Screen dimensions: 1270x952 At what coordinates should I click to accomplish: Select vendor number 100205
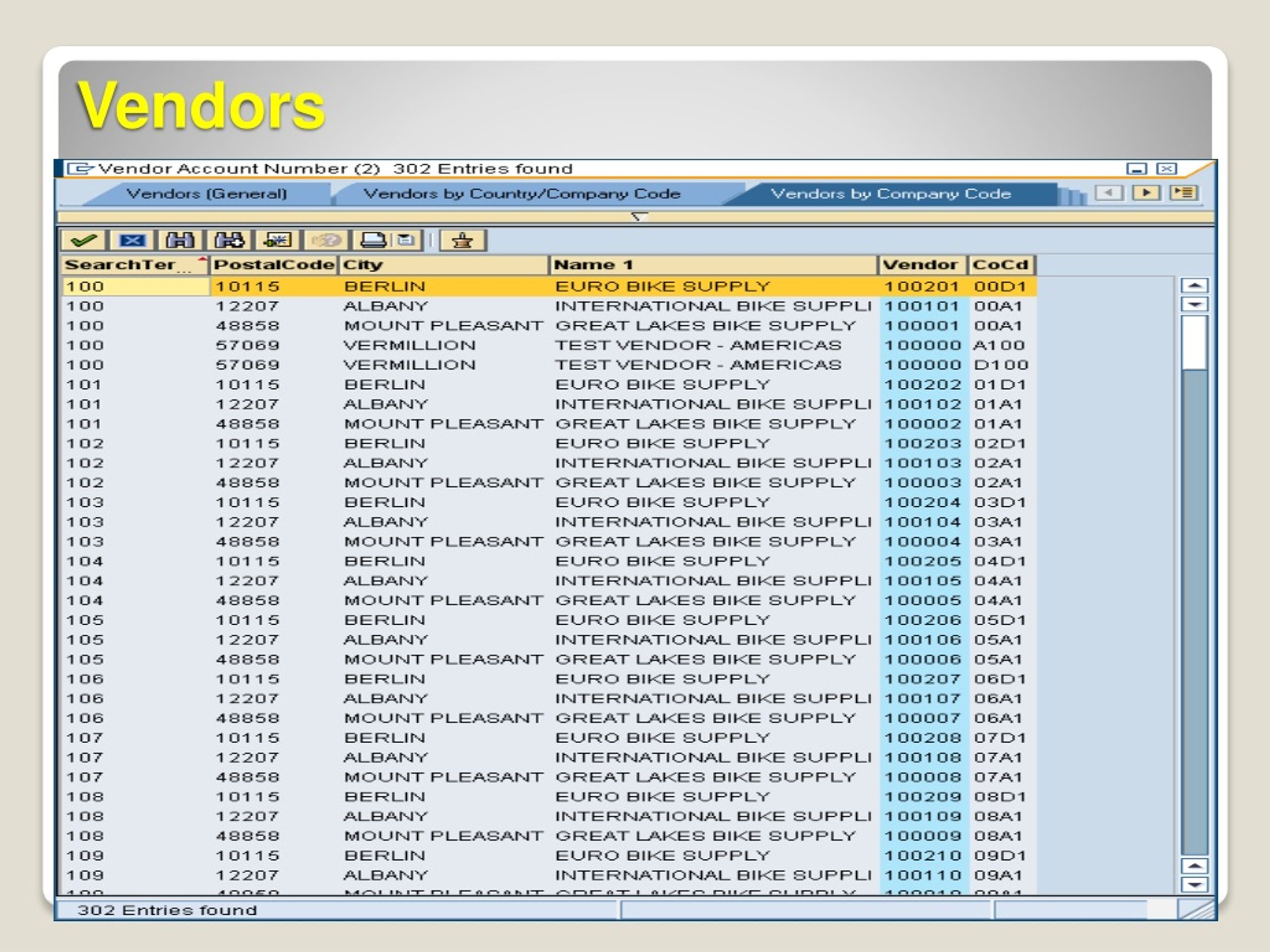pyautogui.click(x=922, y=561)
